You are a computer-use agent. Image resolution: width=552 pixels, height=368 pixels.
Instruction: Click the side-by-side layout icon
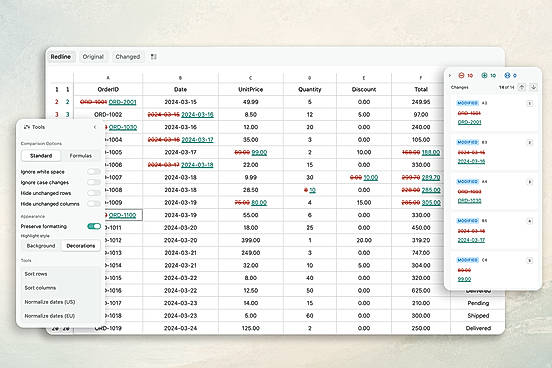tap(153, 57)
